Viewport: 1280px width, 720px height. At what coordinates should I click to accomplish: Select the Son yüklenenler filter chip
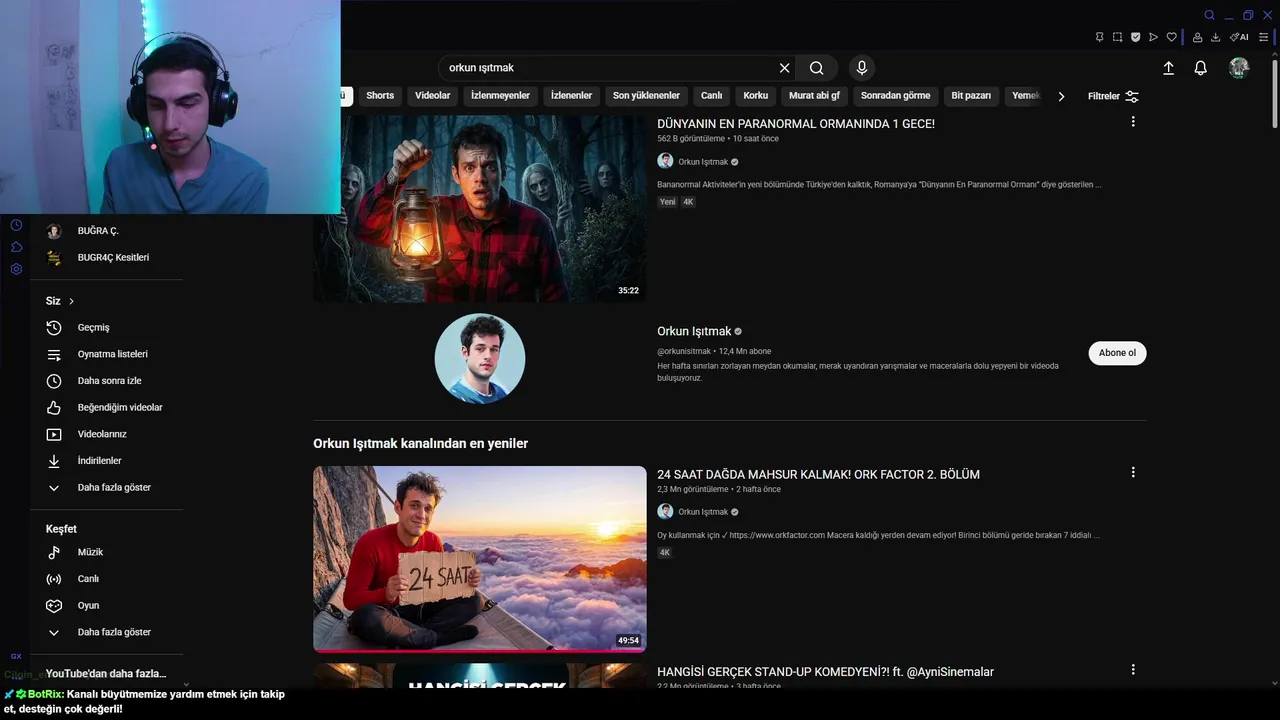(646, 96)
